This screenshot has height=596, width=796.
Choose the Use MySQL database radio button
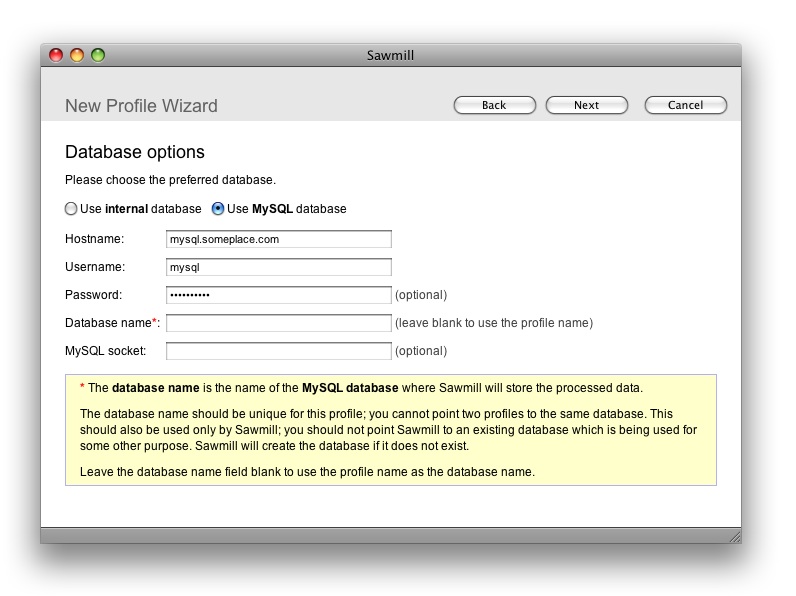coord(218,209)
